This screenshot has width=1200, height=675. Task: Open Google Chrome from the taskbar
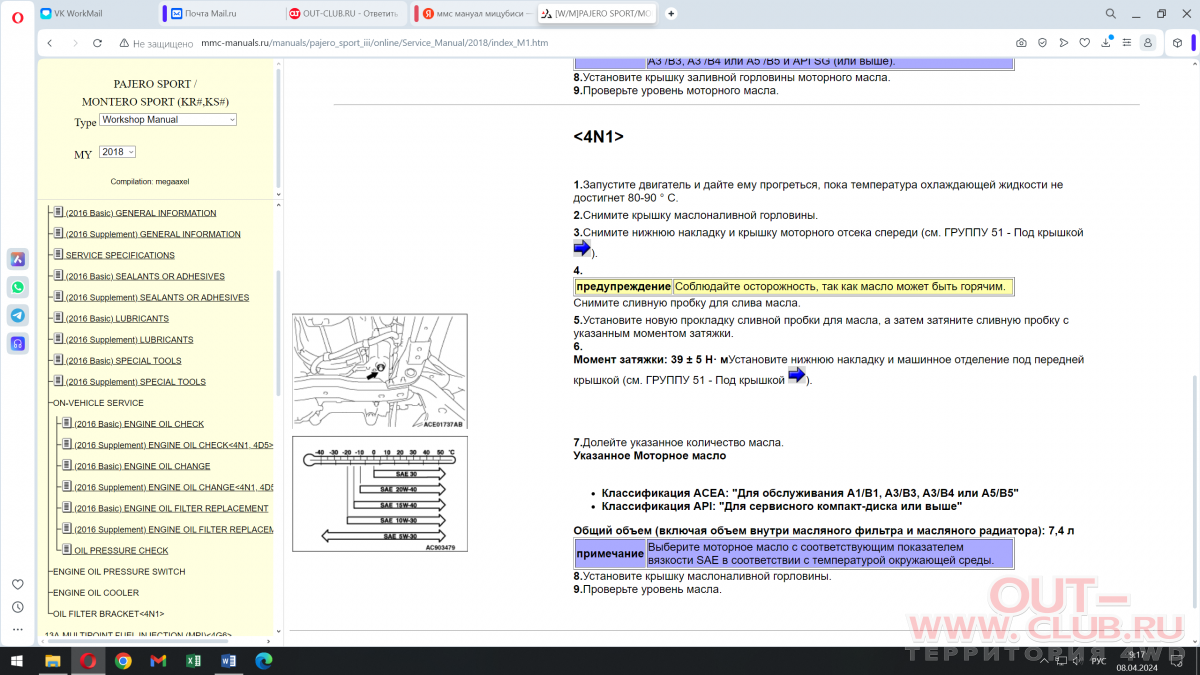click(x=123, y=661)
